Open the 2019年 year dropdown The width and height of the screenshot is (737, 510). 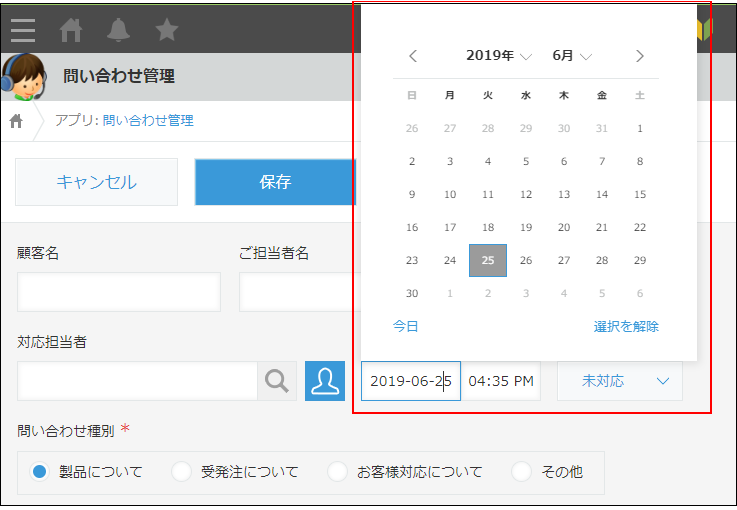[499, 55]
